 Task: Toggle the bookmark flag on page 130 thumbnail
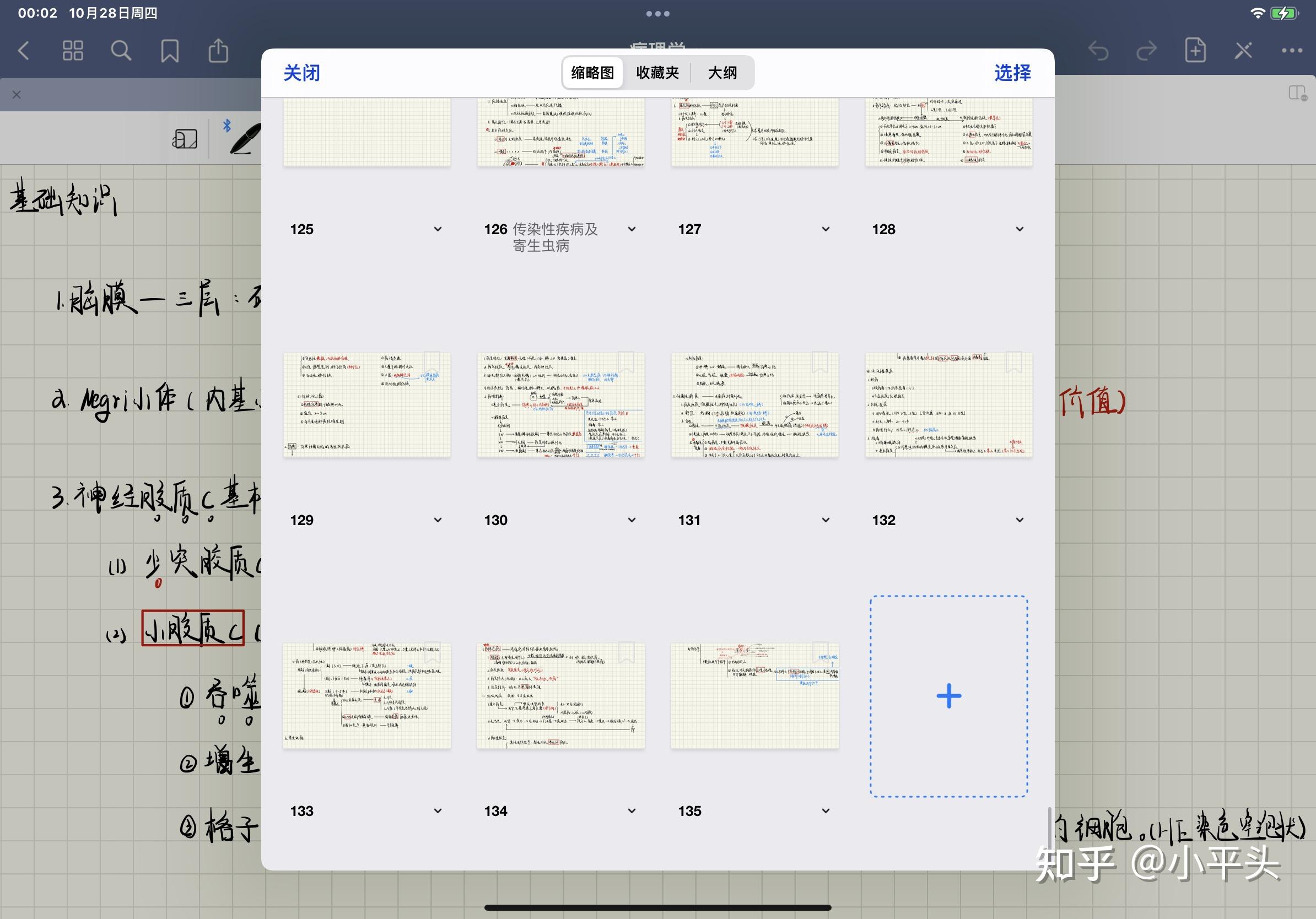point(627,362)
